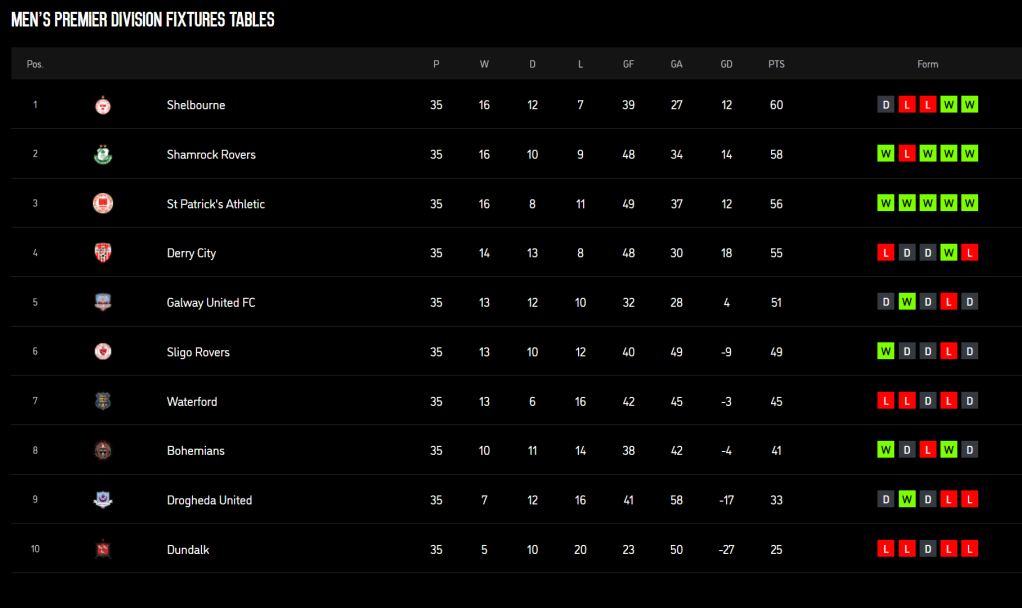Viewport: 1022px width, 608px height.
Task: Select the Dundalk team name
Action: (188, 549)
